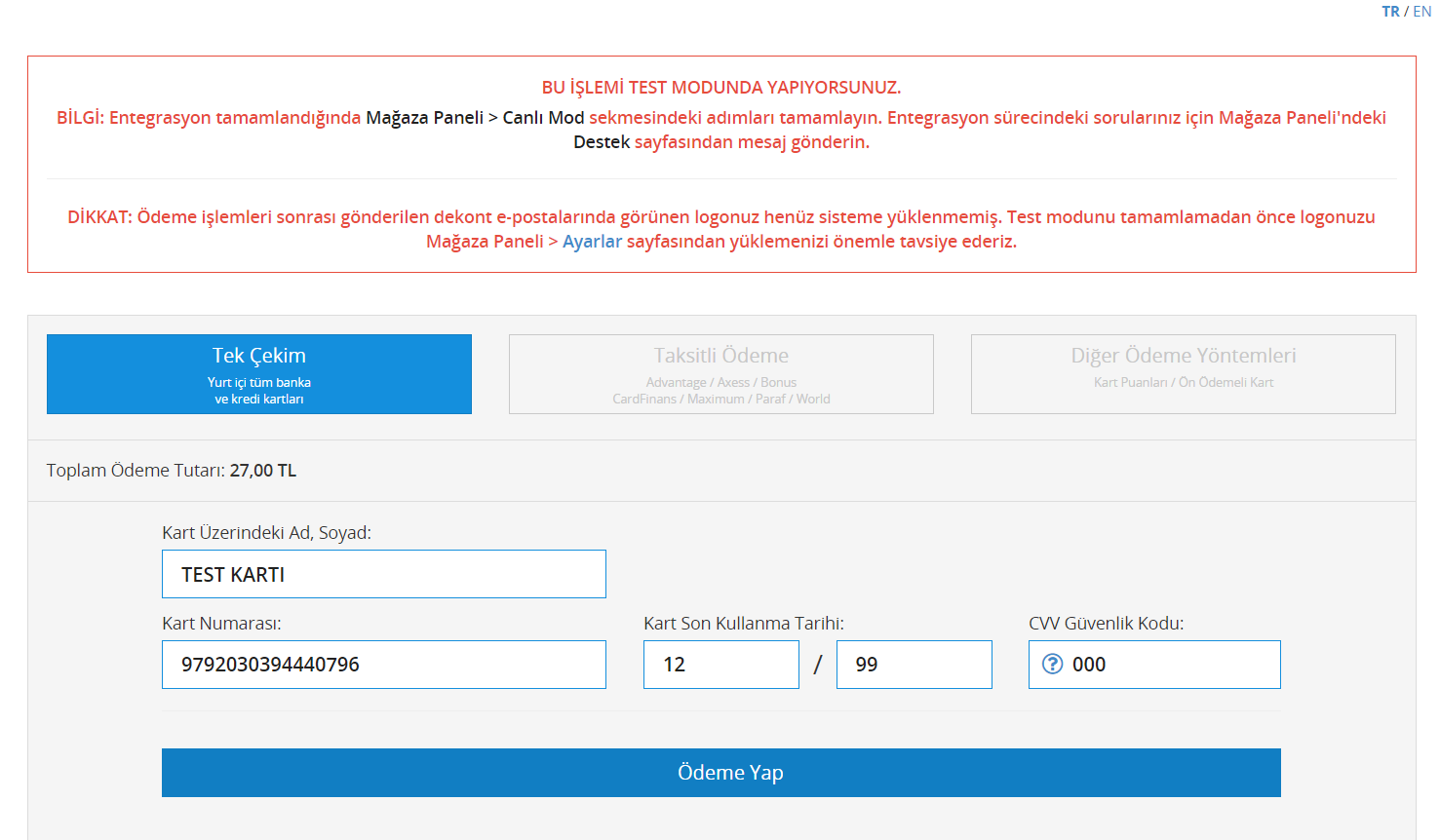The image size is (1440, 840).
Task: Click Mağaza Paneli text before Canlı Mod
Action: coord(424,117)
